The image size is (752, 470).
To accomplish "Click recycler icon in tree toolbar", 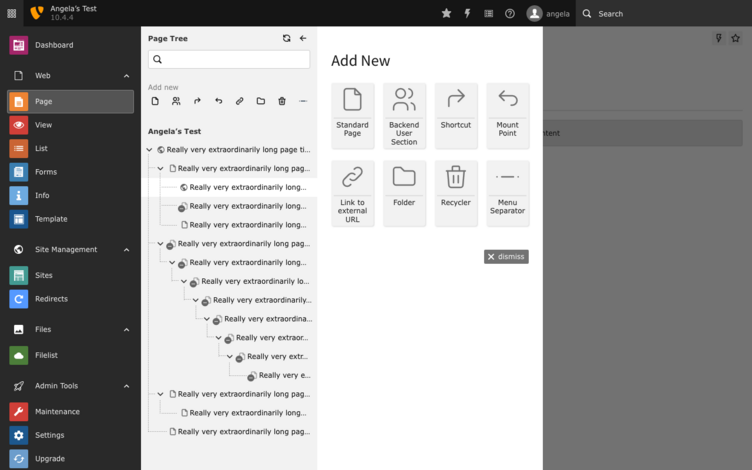I will point(282,101).
